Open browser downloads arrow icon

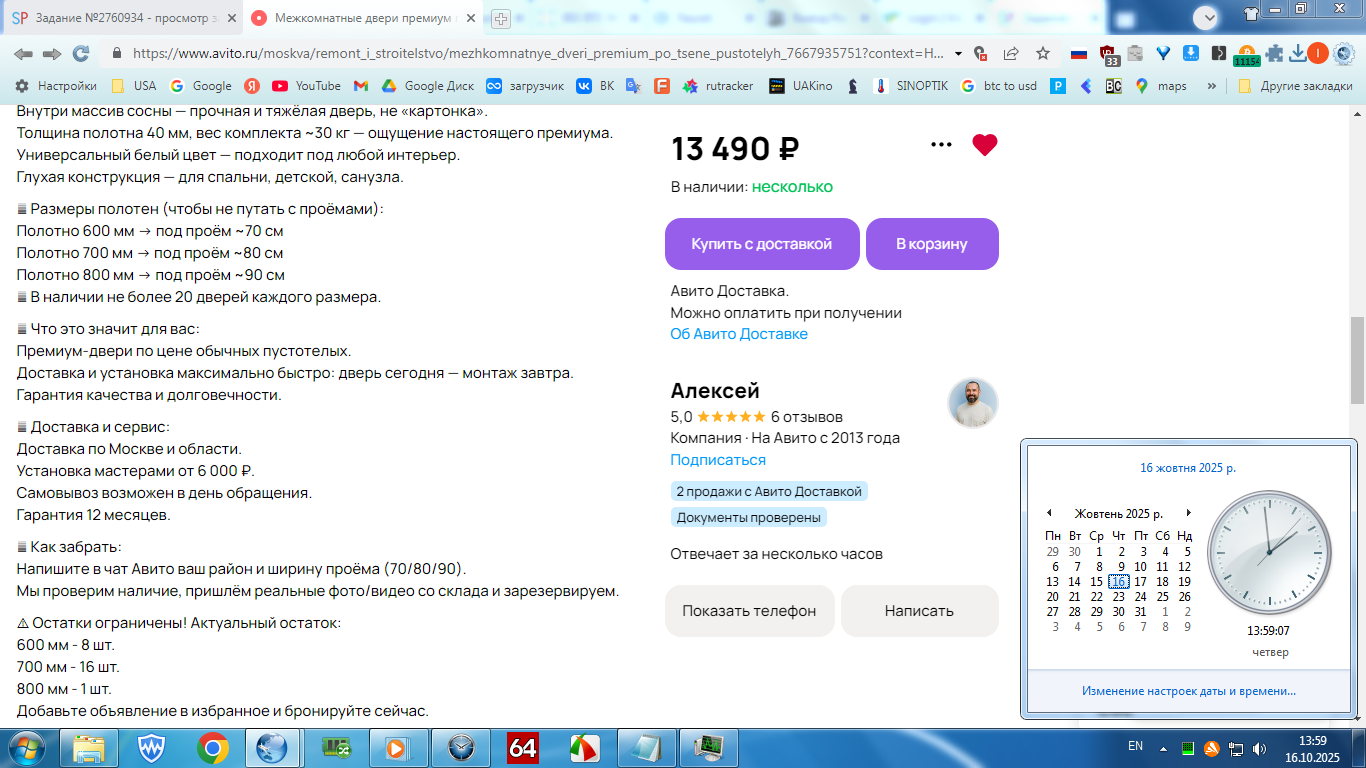[x=1298, y=54]
